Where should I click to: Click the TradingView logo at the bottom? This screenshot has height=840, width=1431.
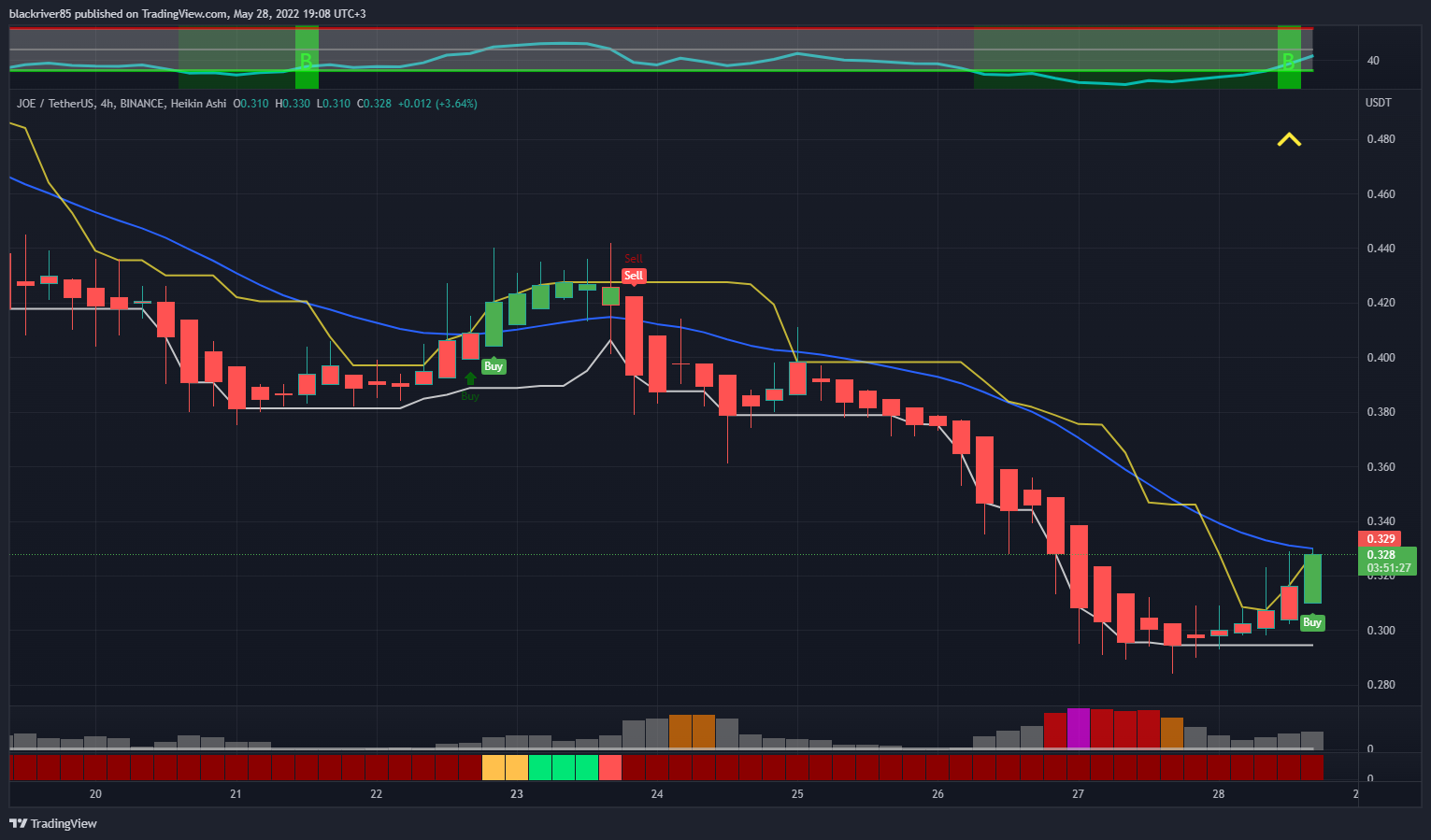[x=53, y=823]
